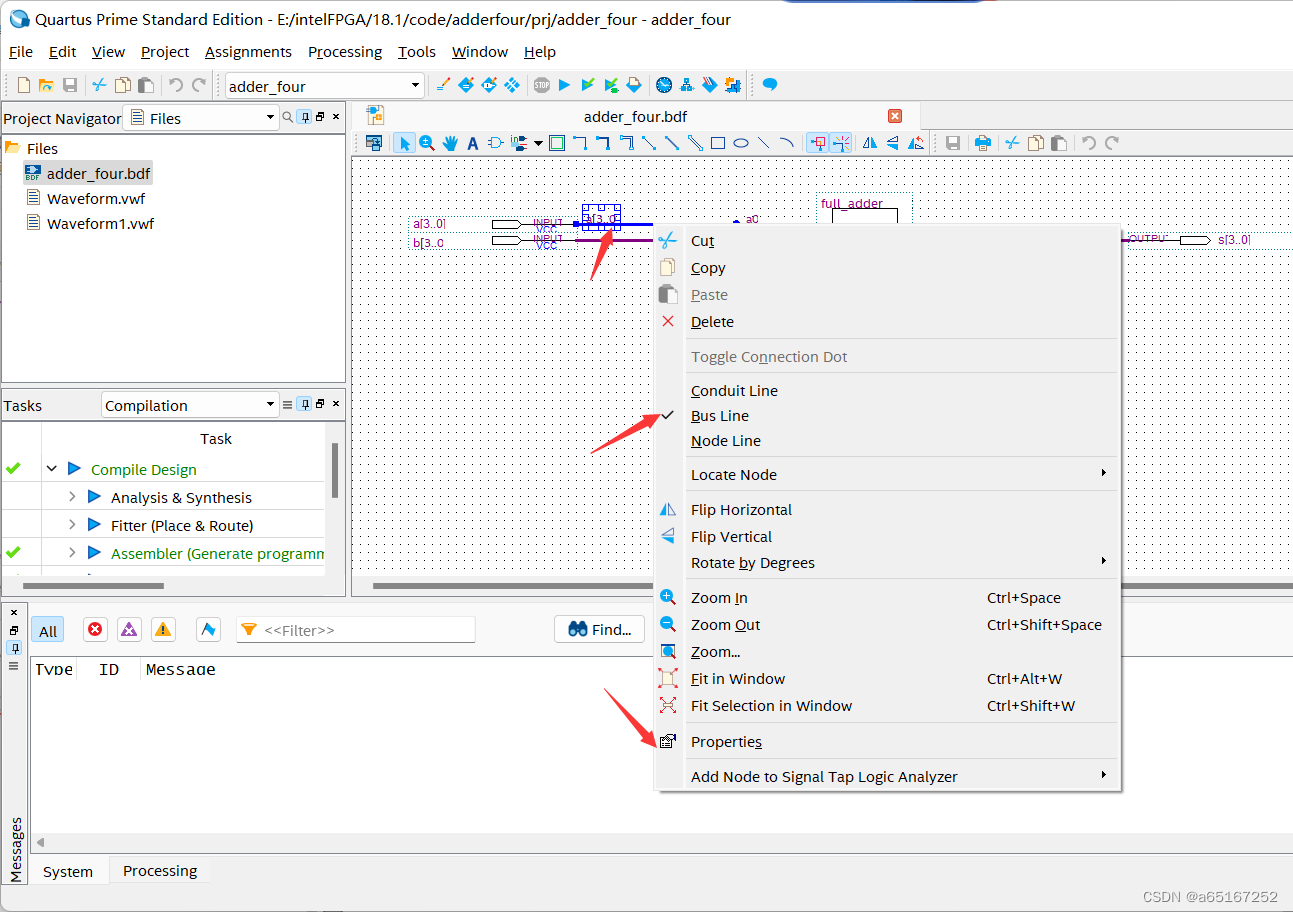The height and width of the screenshot is (912, 1293).
Task: Close the adder_four.bdf tab with red X
Action: point(895,116)
